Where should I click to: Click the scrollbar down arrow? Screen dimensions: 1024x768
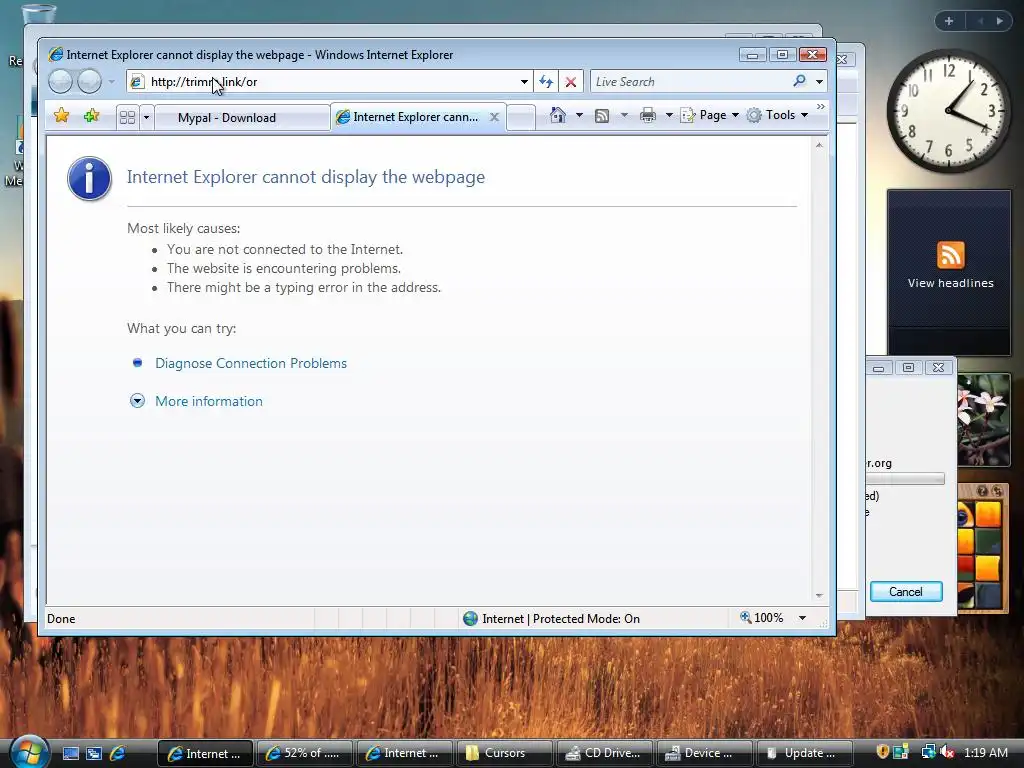[819, 595]
